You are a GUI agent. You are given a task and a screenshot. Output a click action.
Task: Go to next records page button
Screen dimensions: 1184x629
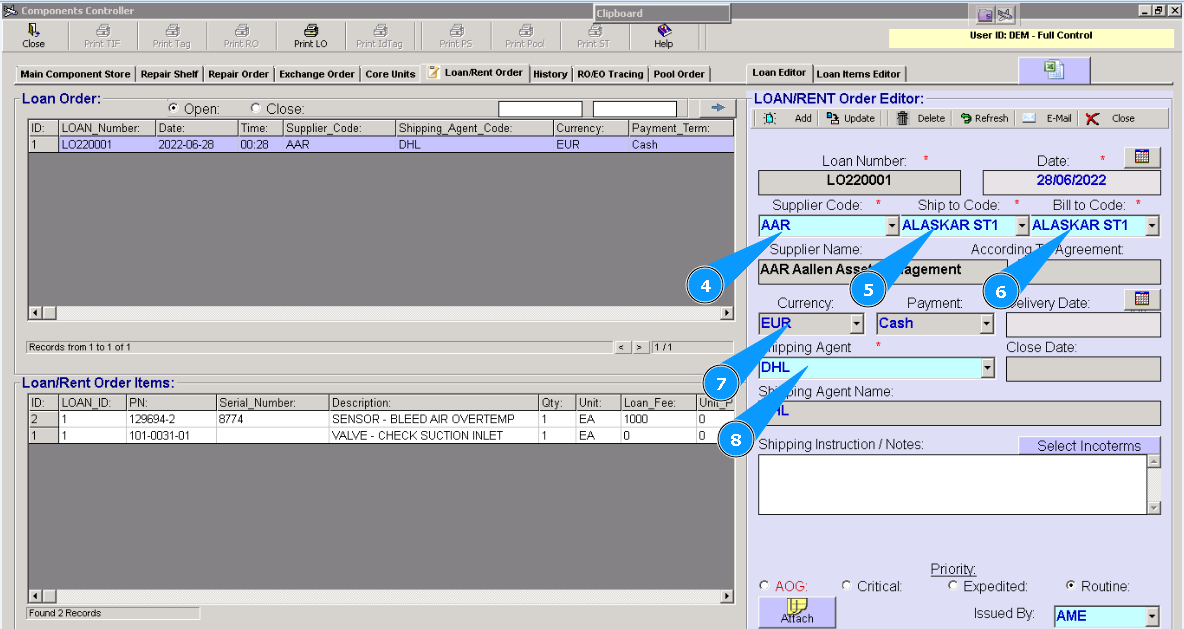[640, 347]
